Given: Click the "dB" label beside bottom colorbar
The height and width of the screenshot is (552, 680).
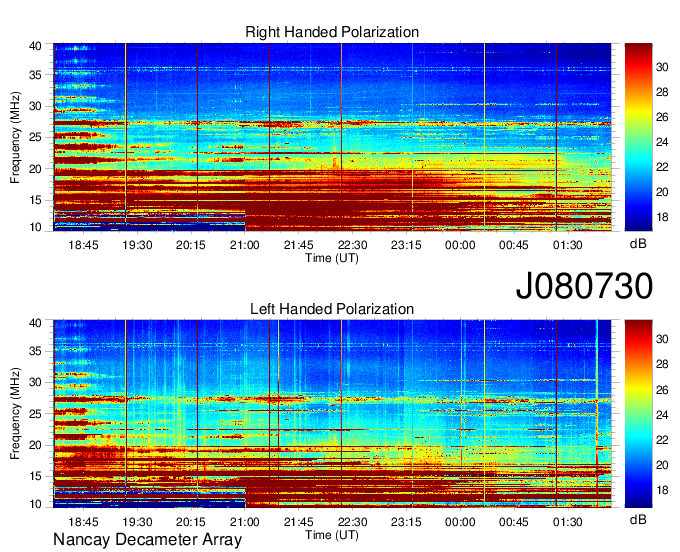Looking at the screenshot, I should point(638,519).
